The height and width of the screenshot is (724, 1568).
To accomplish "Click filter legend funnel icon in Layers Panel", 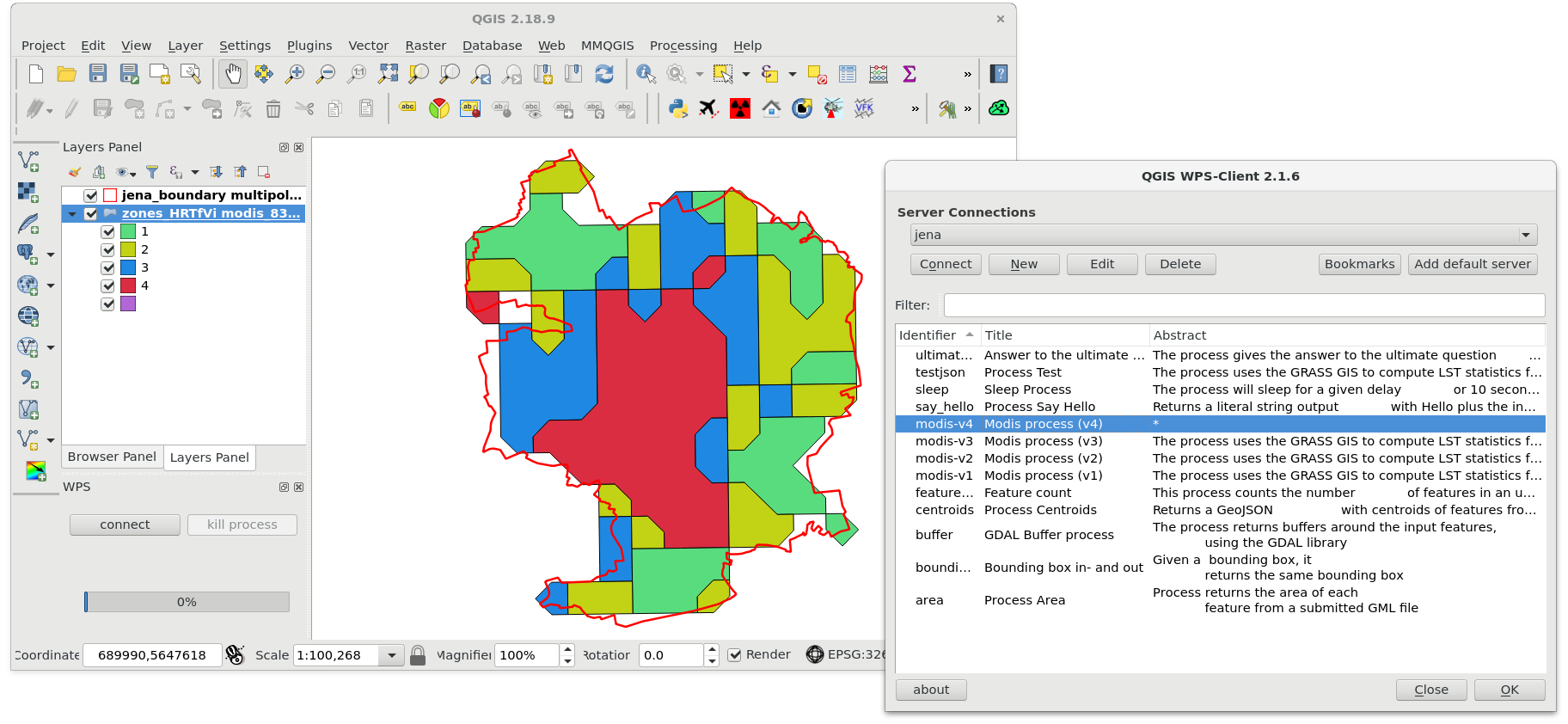I will [x=152, y=172].
